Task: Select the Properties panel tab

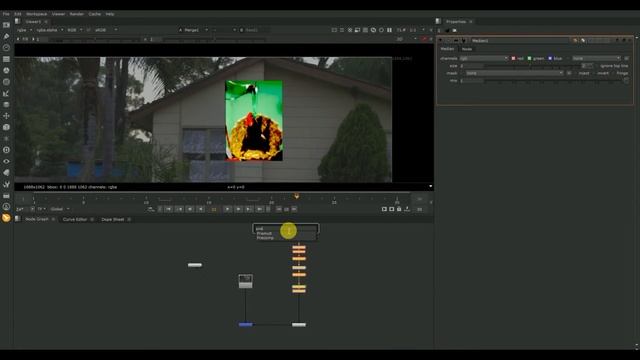Action: click(456, 22)
